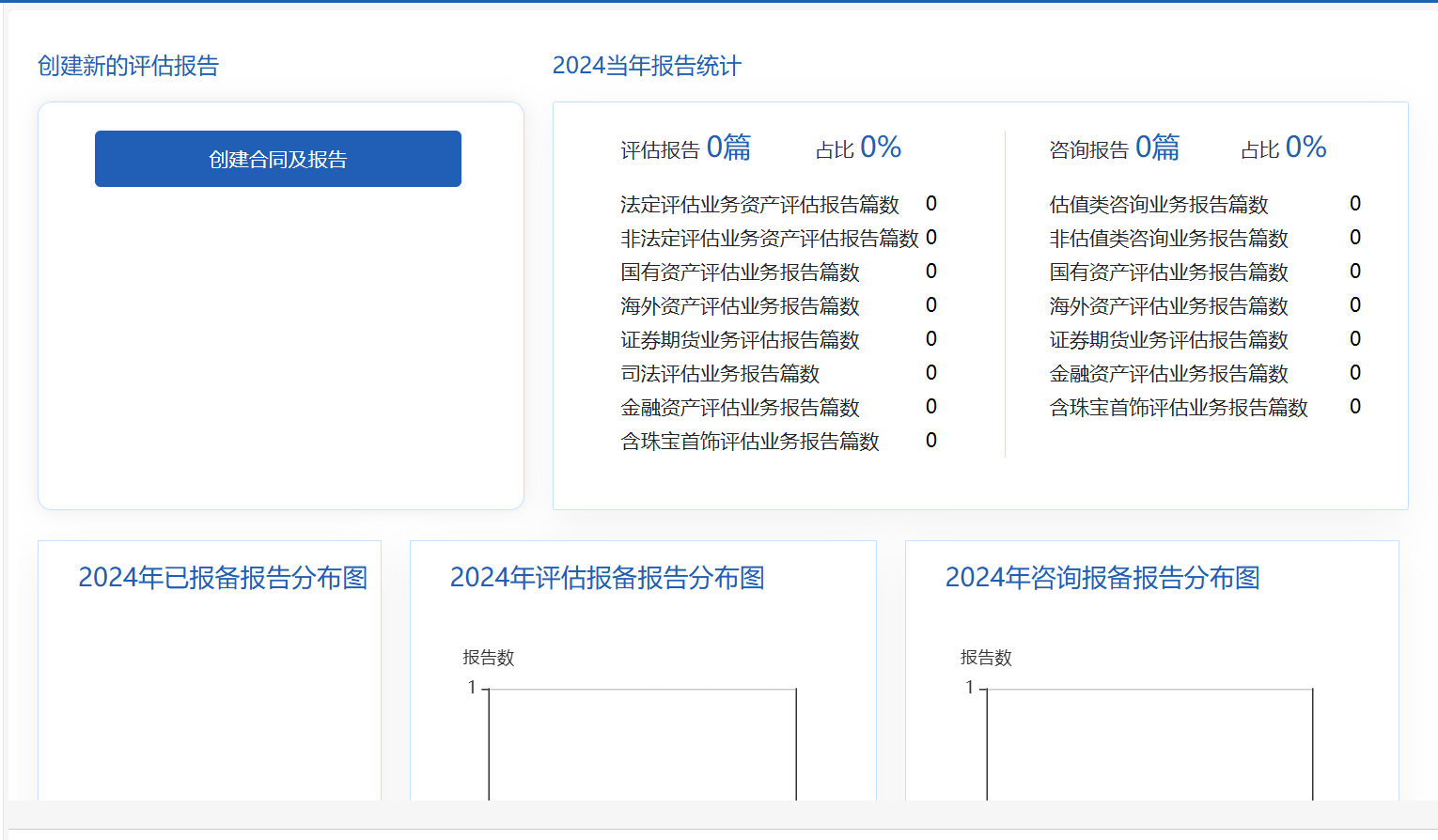Click the 2024年评估报备报告分布图 chart title
1438x840 pixels.
coord(607,578)
